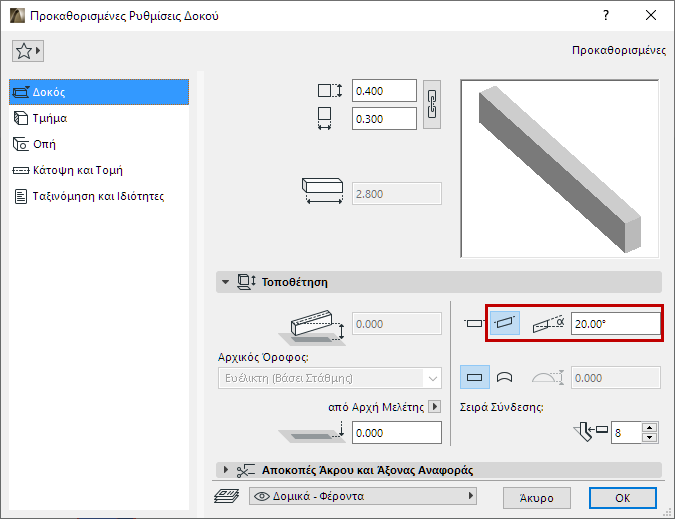675x519 pixels.
Task: Confirm with the OK button
Action: 622,498
